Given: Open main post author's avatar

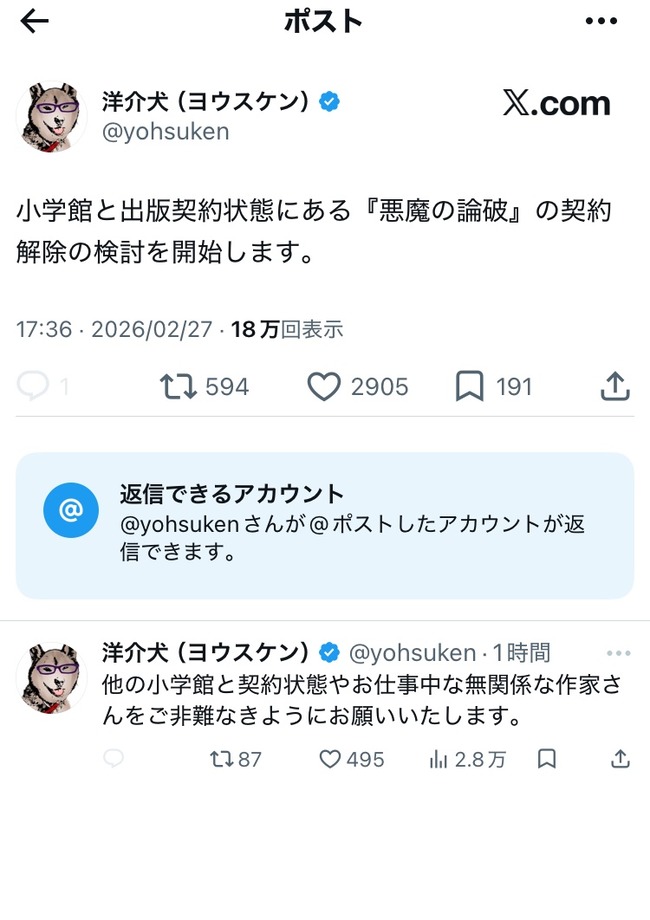Looking at the screenshot, I should [52, 116].
